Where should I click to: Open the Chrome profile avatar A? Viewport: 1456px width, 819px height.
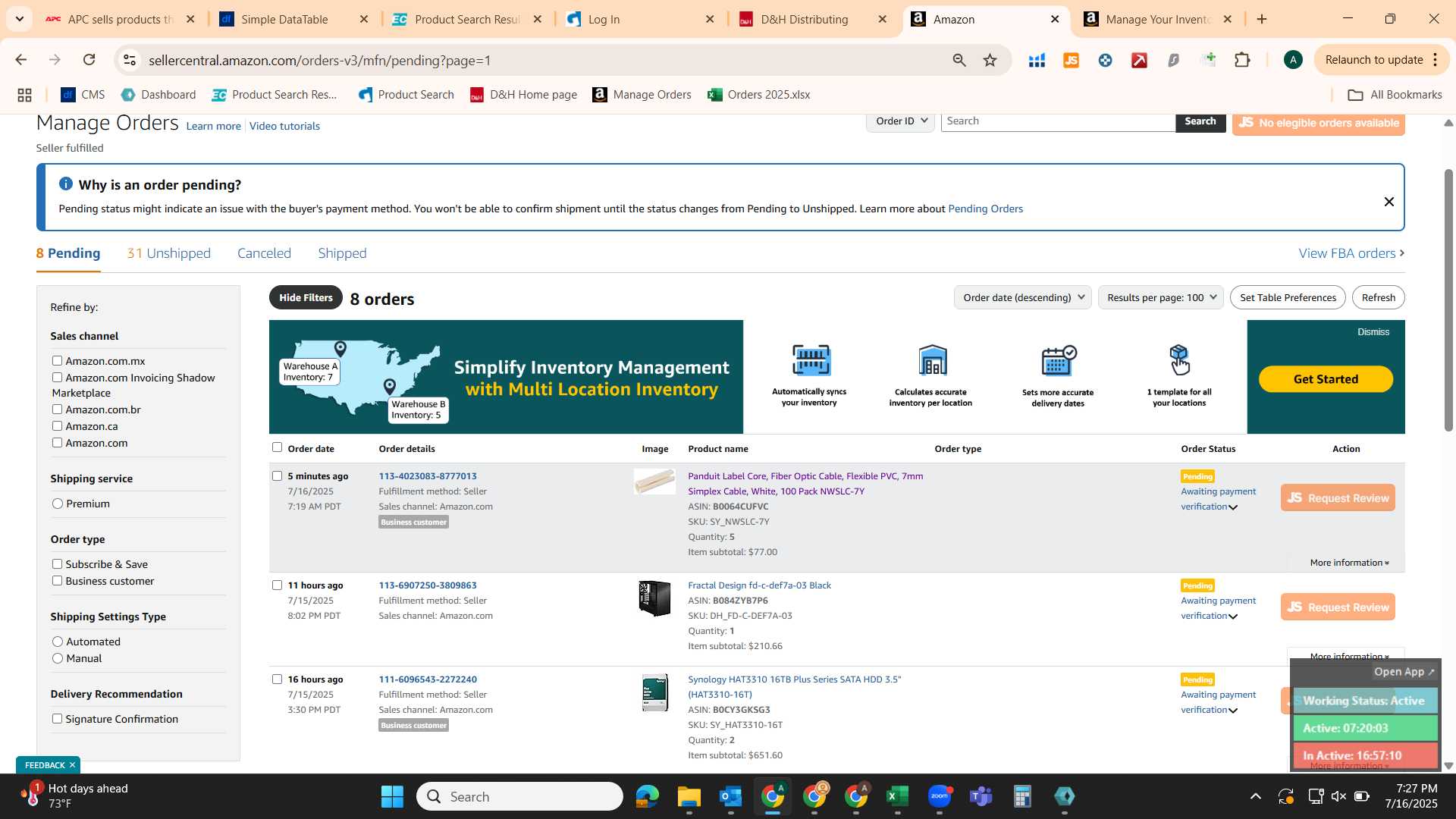[1293, 60]
